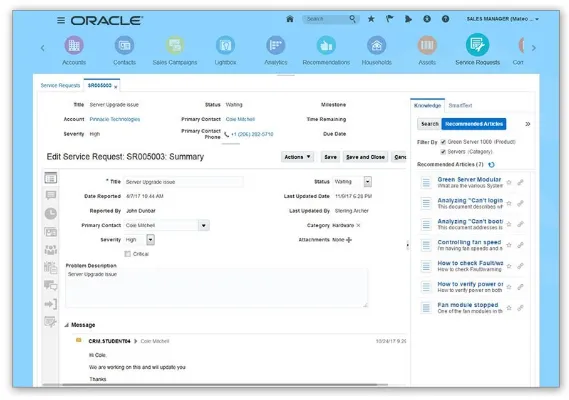
Task: Open the Status dropdown
Action: [x=368, y=182]
